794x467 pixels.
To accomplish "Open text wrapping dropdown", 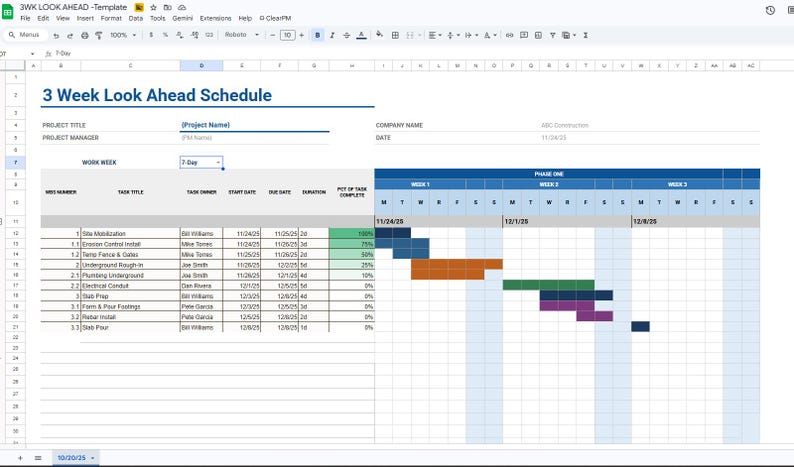I will [x=471, y=35].
